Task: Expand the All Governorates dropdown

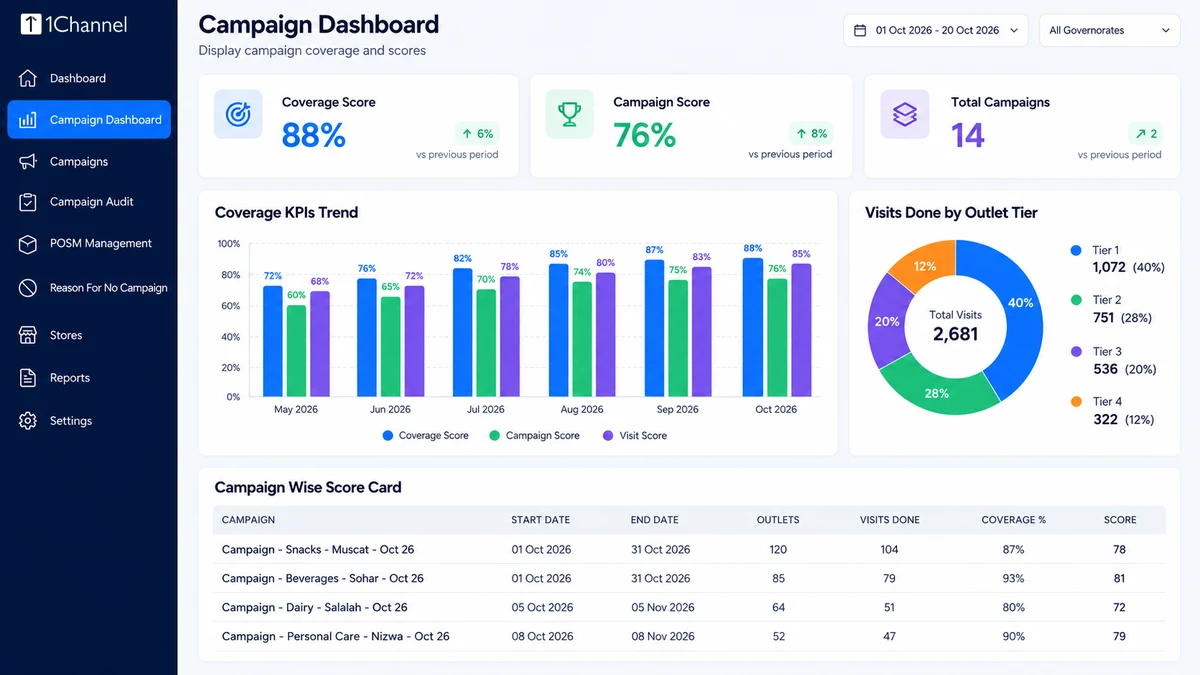Action: click(1110, 30)
